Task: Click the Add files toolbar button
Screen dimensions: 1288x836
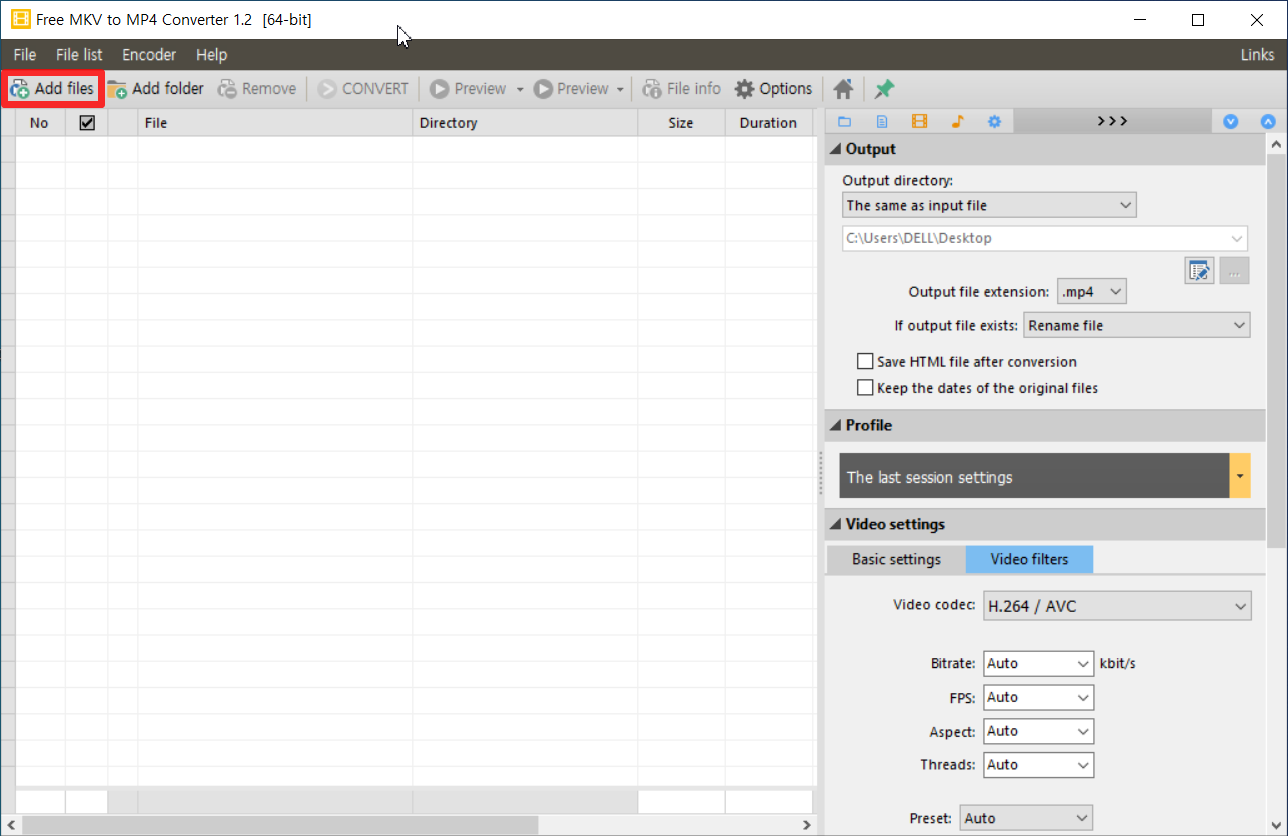Action: pyautogui.click(x=53, y=89)
